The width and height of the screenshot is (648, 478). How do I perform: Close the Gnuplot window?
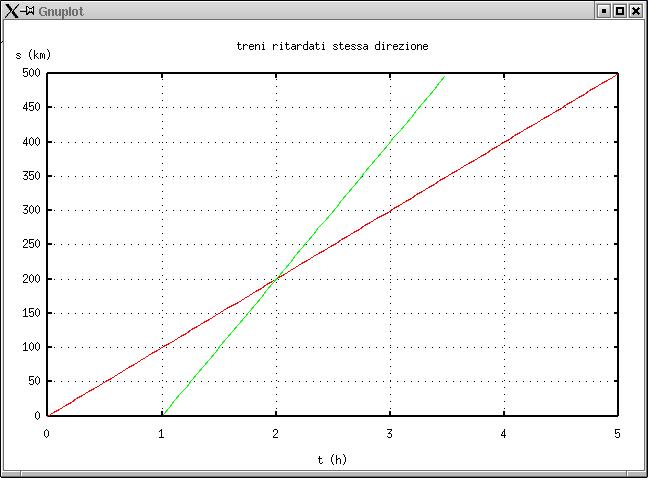(636, 10)
